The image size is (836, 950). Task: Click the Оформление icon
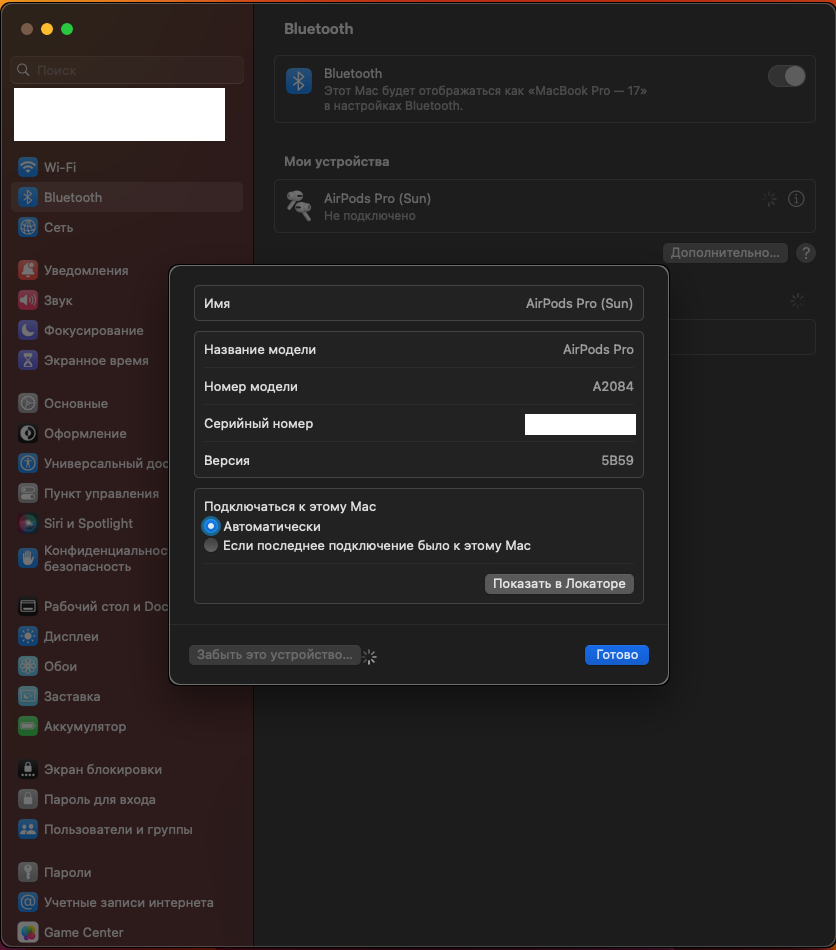tap(28, 433)
